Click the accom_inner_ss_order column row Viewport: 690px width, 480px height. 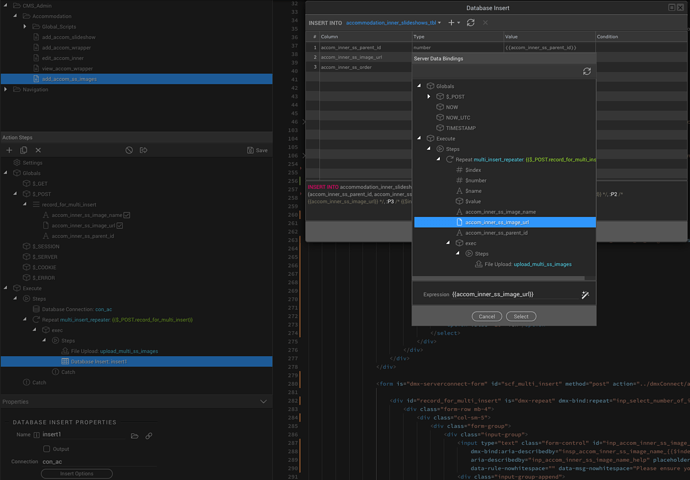coord(359,67)
